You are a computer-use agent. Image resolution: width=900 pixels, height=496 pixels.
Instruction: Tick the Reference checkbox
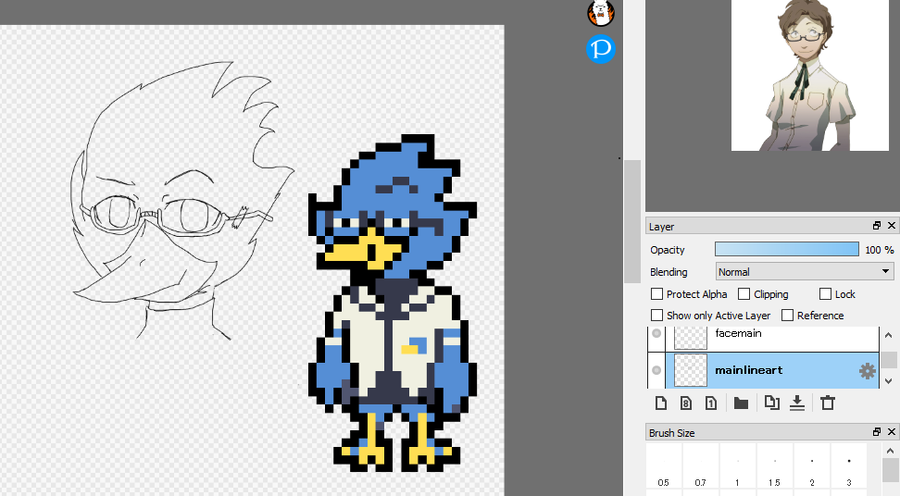tap(788, 315)
